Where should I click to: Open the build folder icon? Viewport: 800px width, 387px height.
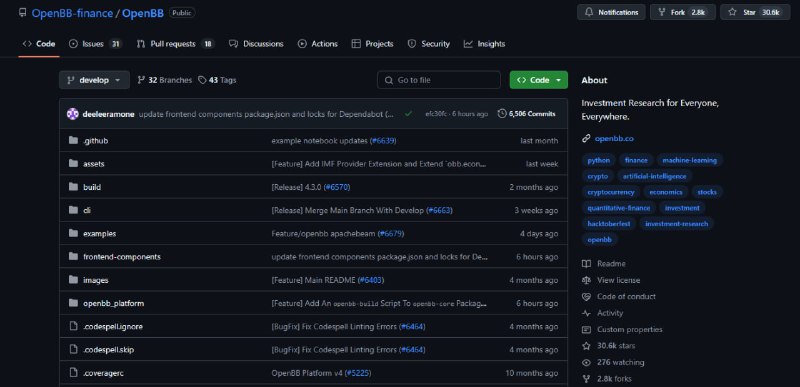pos(73,187)
